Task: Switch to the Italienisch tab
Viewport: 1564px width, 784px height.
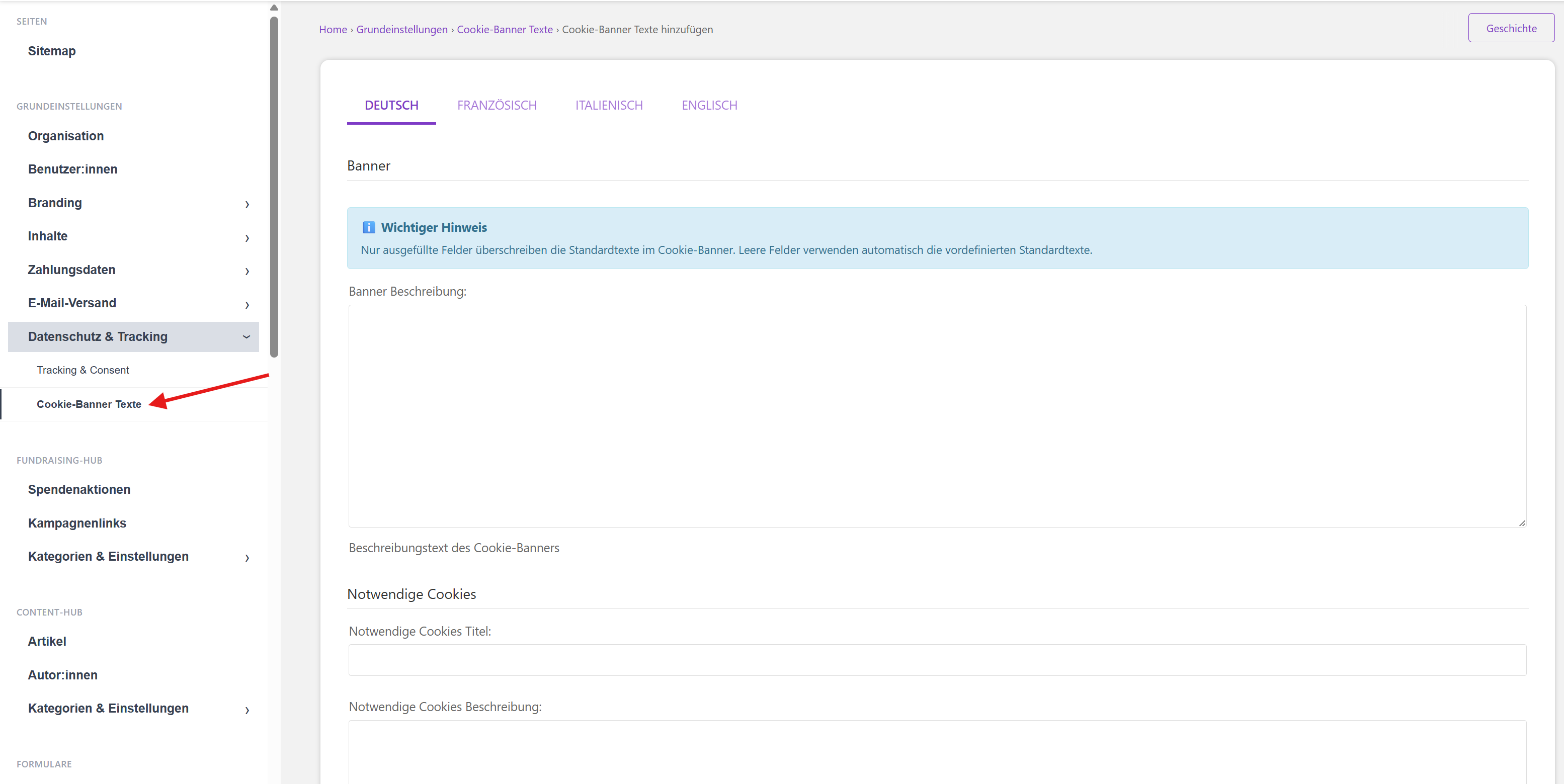Action: click(x=608, y=106)
